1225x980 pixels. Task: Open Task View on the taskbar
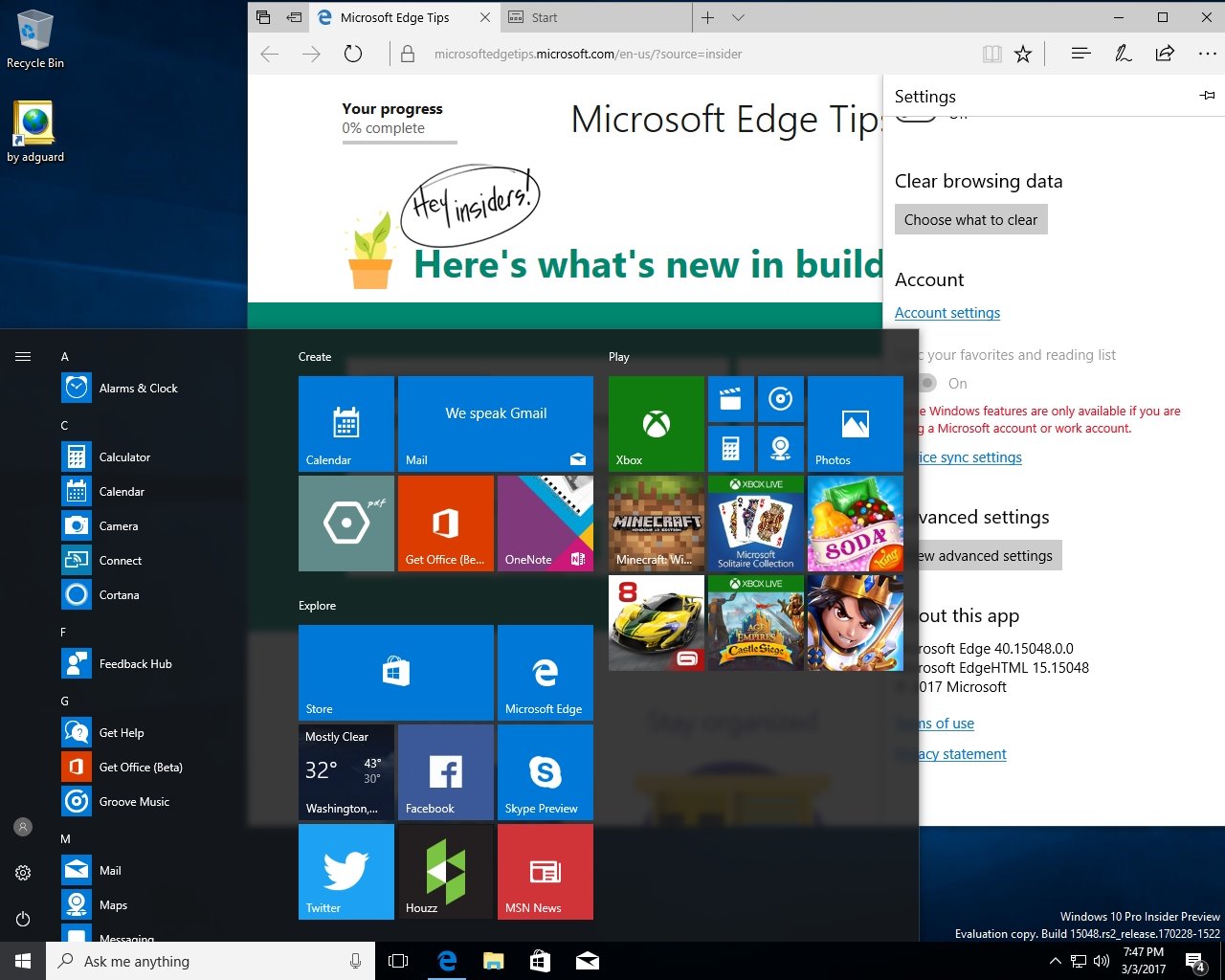tap(398, 961)
